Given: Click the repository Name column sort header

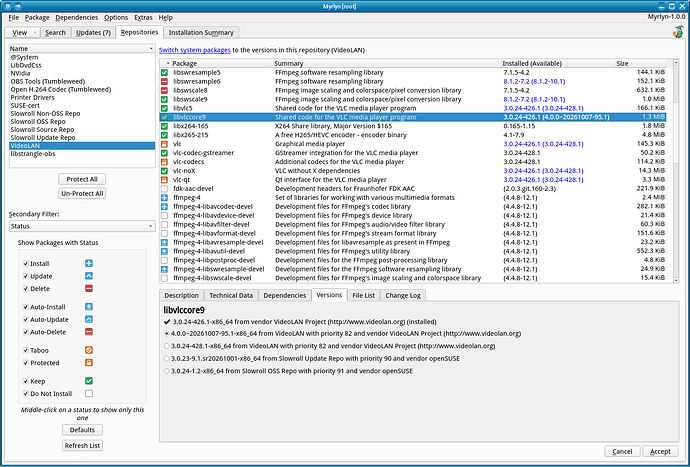Looking at the screenshot, I should coord(82,48).
